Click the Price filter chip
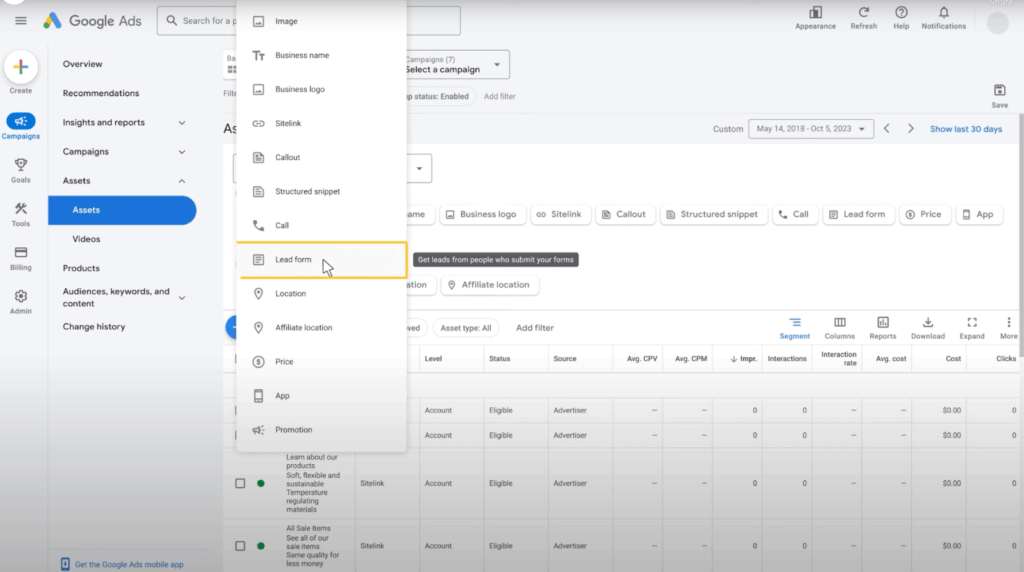 924,214
